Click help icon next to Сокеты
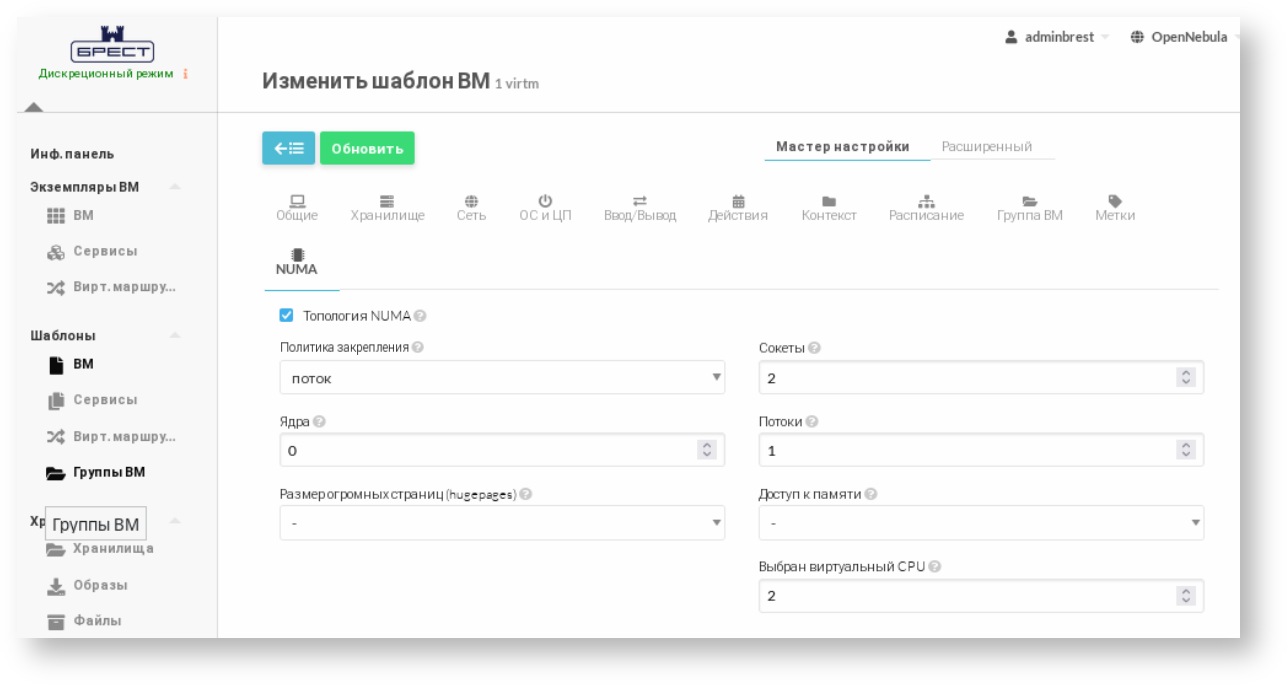 pos(814,348)
